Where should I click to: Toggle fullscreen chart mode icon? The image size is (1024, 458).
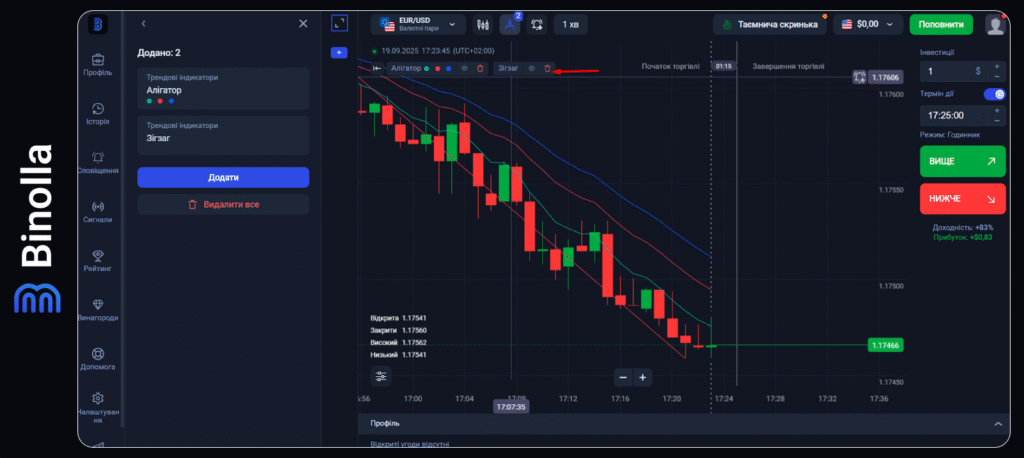click(340, 24)
